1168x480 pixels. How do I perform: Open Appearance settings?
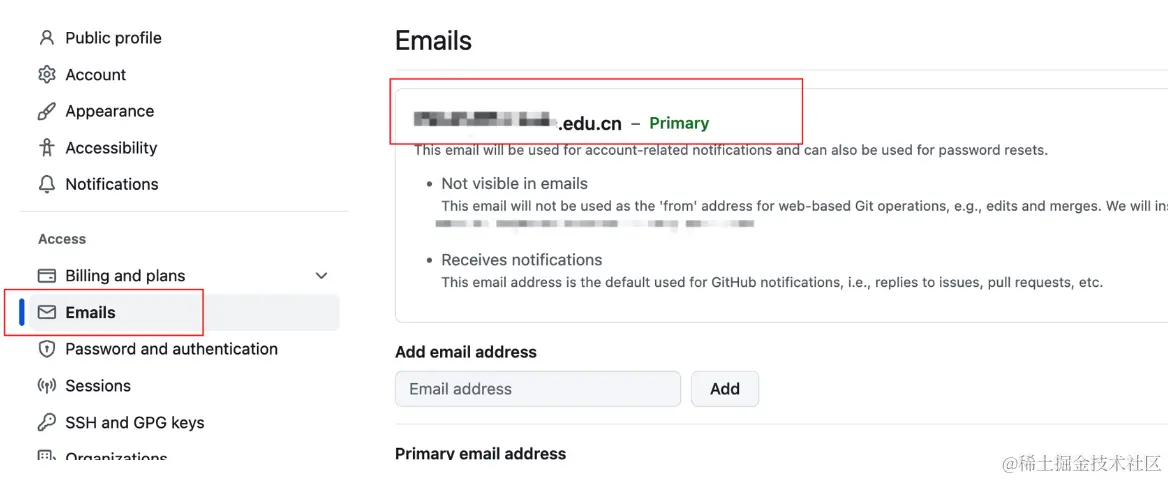click(109, 111)
